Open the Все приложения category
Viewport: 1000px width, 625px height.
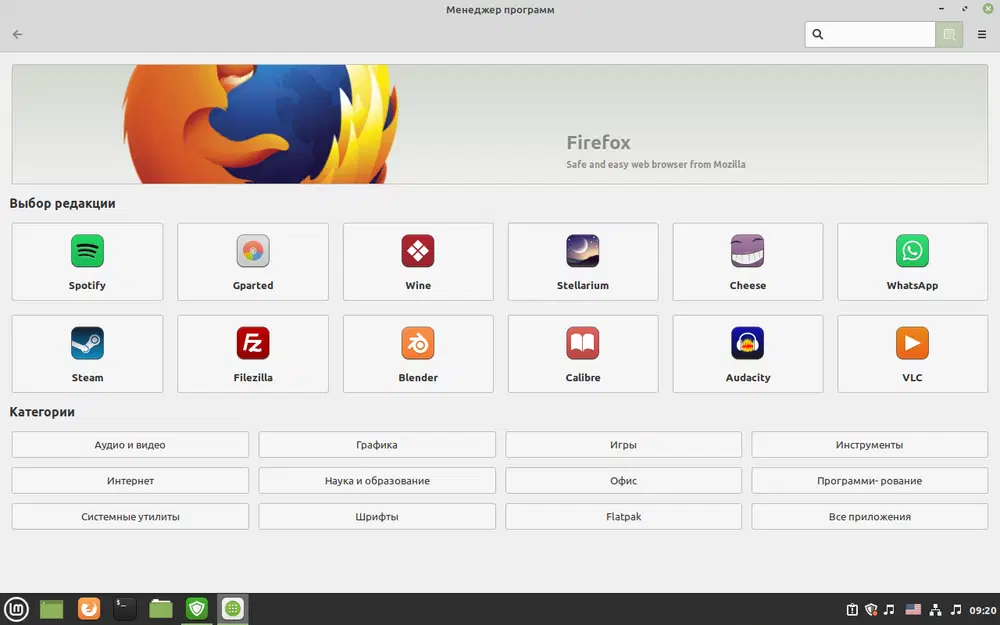869,516
